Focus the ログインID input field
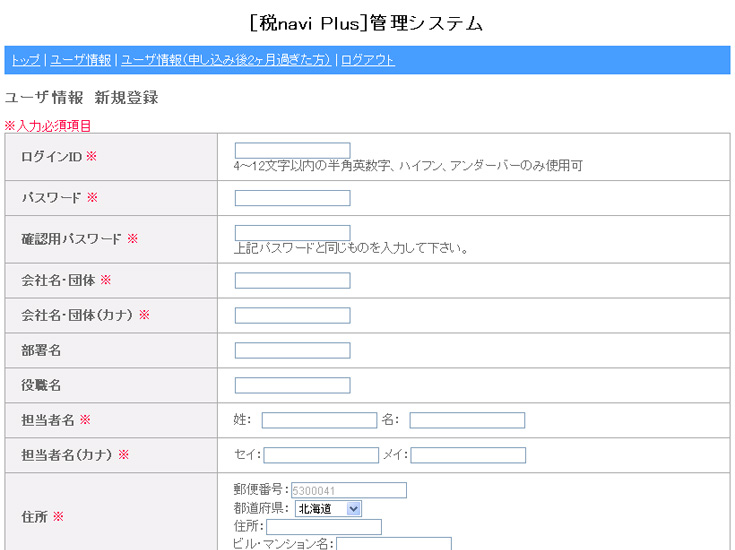The image size is (735, 550). pyautogui.click(x=292, y=150)
